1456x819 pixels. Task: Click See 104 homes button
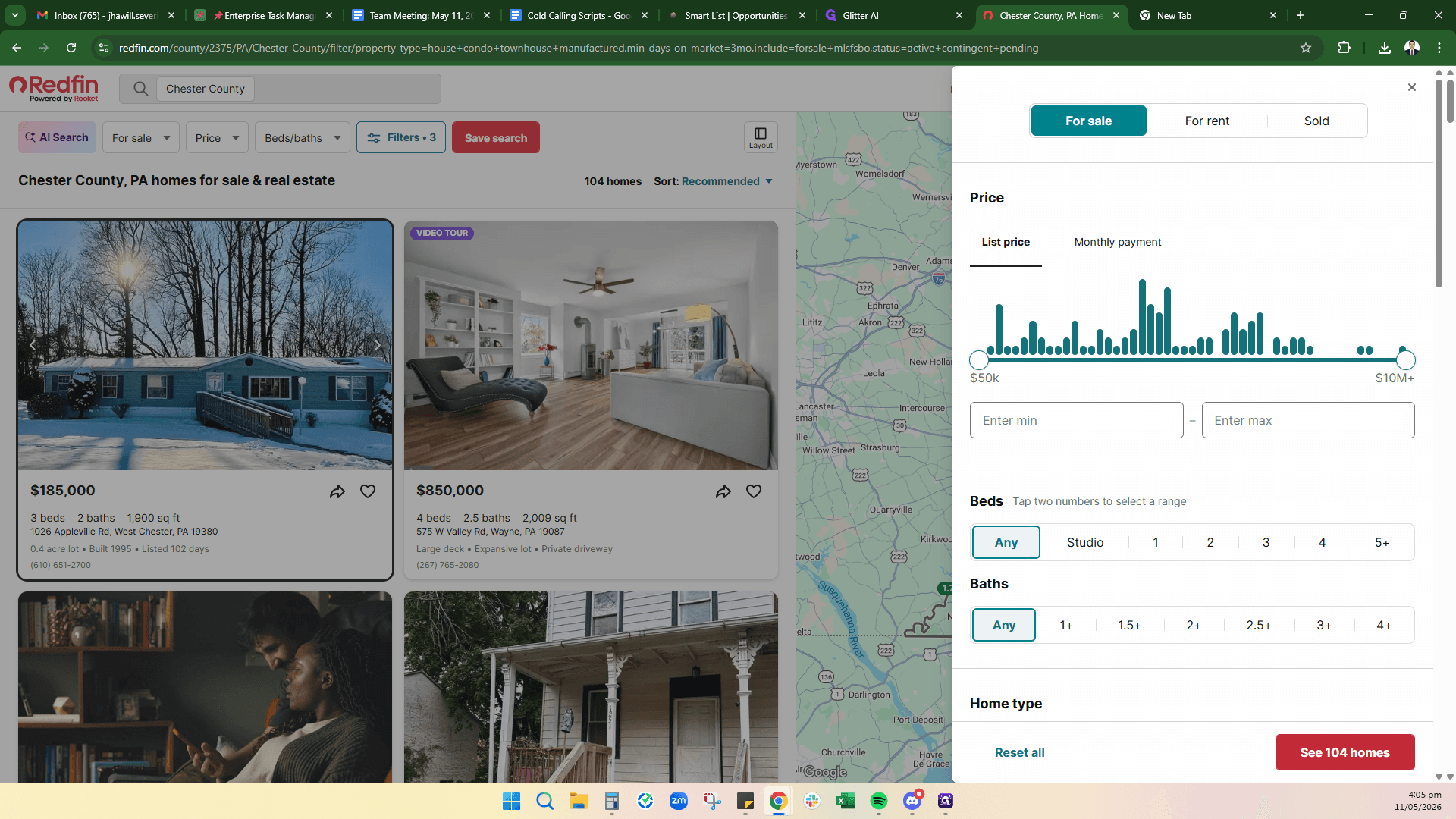click(x=1345, y=752)
